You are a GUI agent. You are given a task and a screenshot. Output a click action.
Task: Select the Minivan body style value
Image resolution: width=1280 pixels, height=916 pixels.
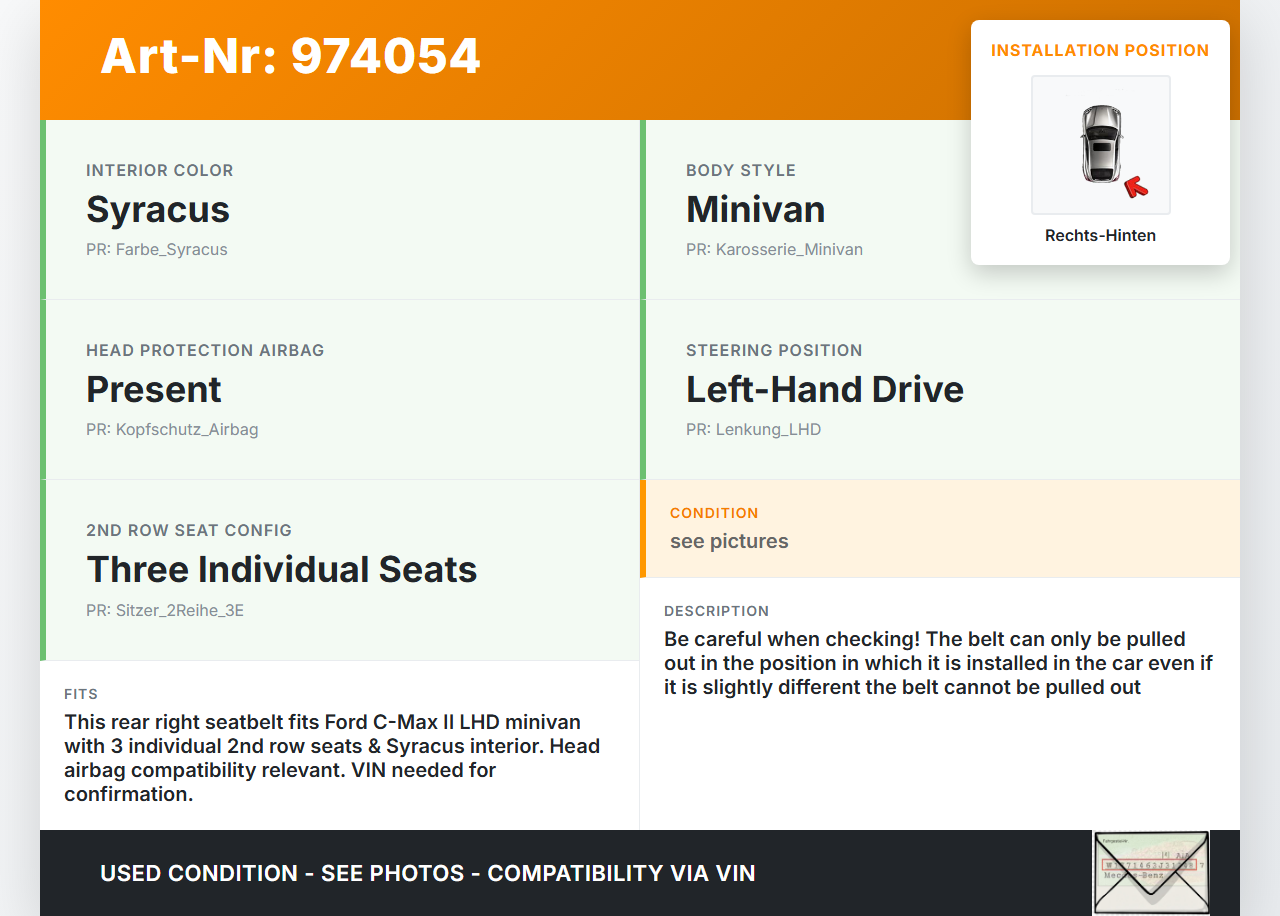pos(755,210)
